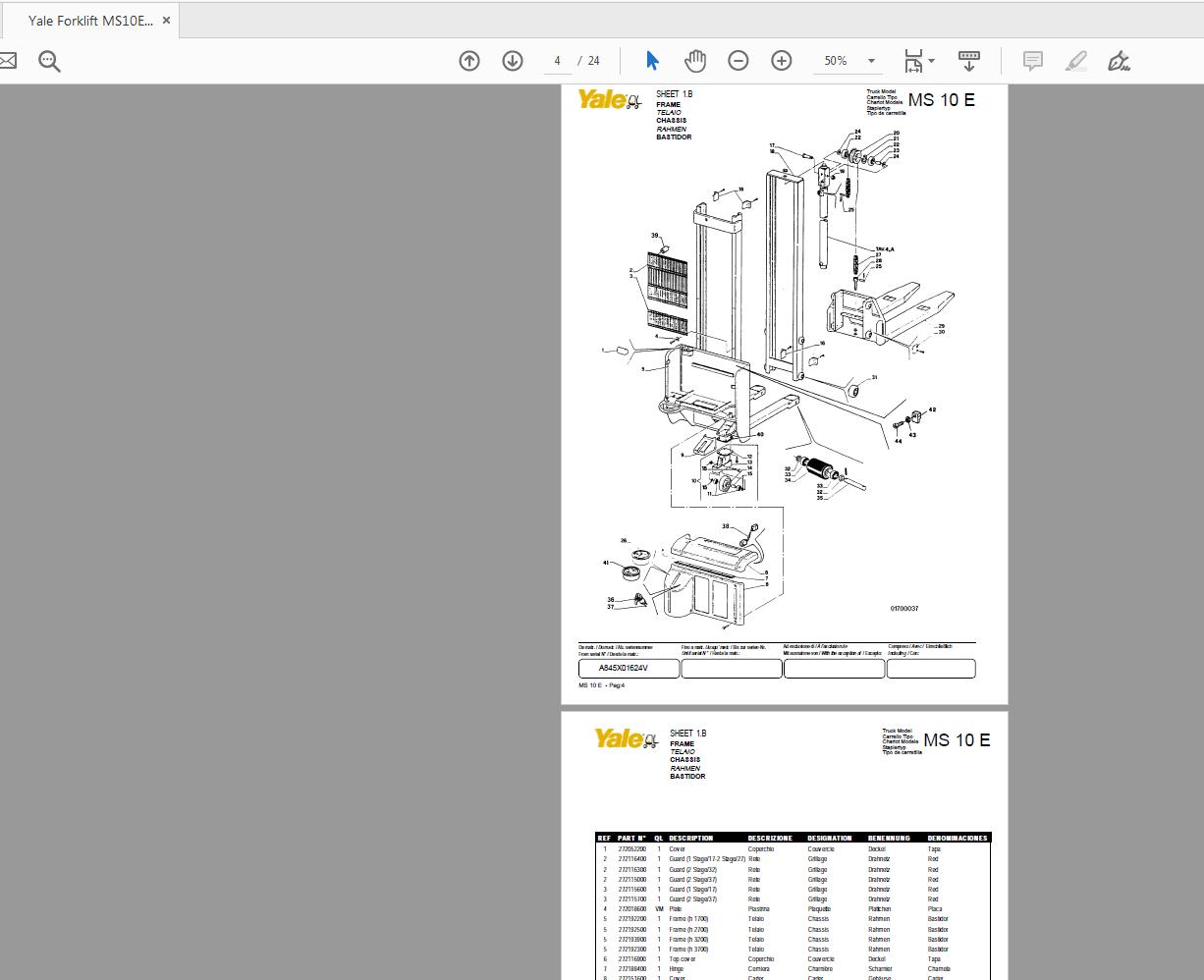Click the MS 10 E title on first page

941,100
